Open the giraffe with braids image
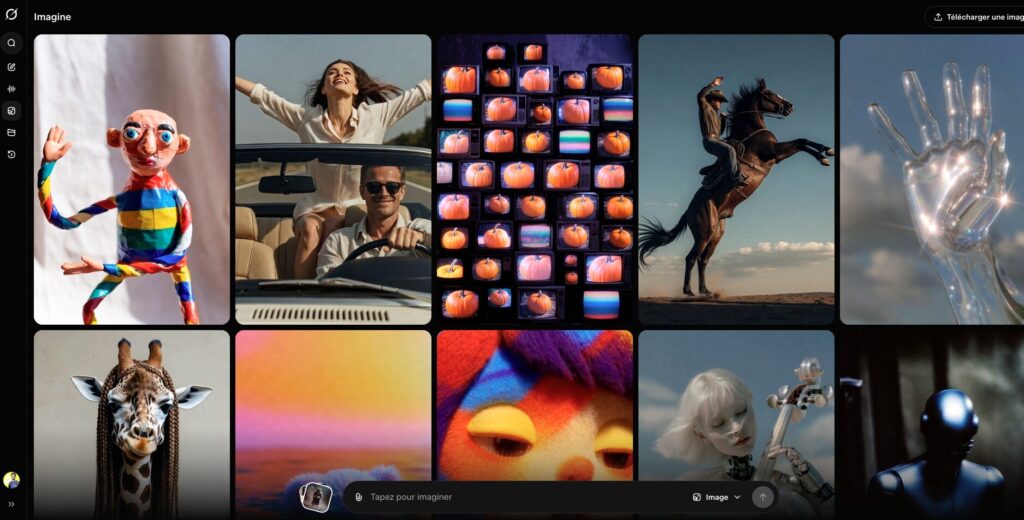Image resolution: width=1024 pixels, height=520 pixels. pos(132,422)
